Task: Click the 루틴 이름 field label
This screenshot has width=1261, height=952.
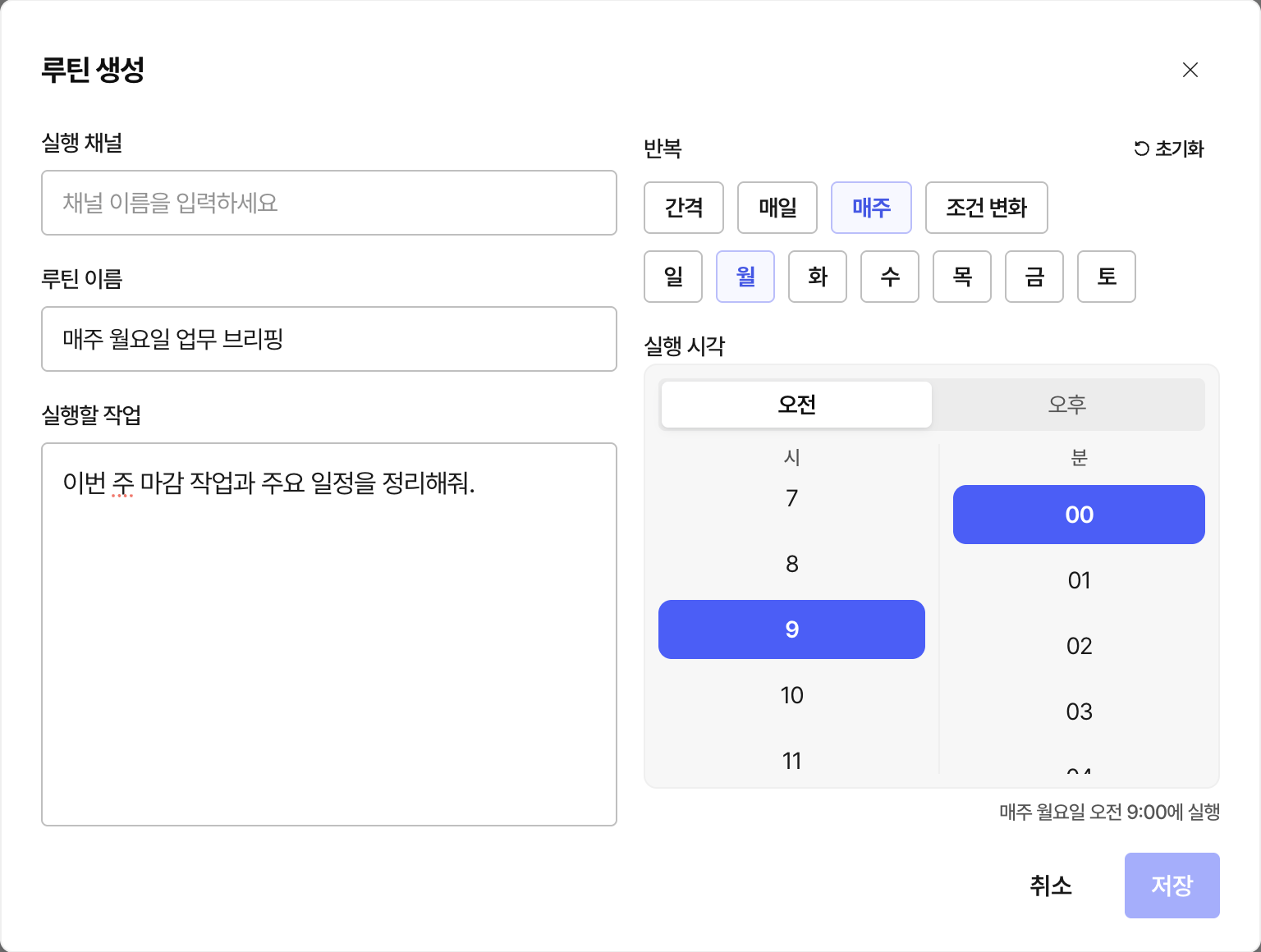Action: tap(82, 279)
